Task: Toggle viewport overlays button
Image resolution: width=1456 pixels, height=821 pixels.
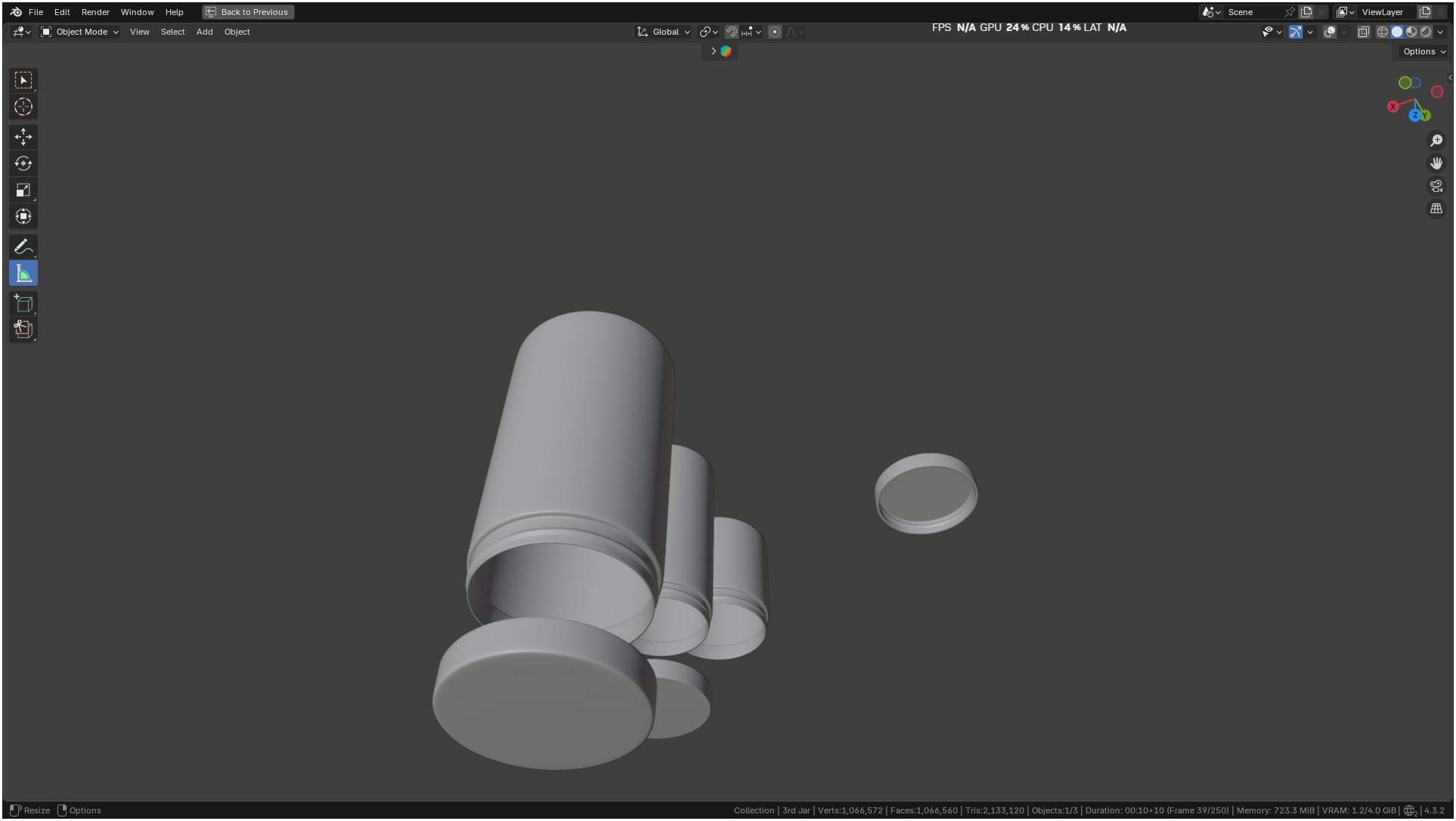Action: pyautogui.click(x=1330, y=32)
